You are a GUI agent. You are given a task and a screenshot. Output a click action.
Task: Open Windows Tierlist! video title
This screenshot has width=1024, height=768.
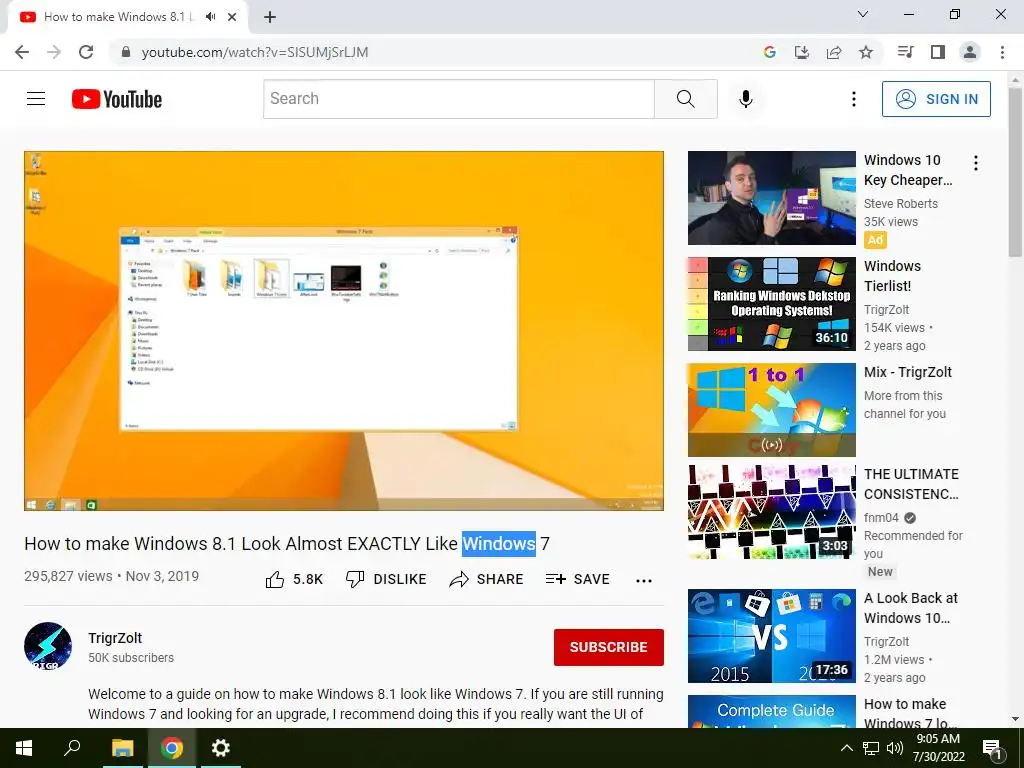click(892, 276)
